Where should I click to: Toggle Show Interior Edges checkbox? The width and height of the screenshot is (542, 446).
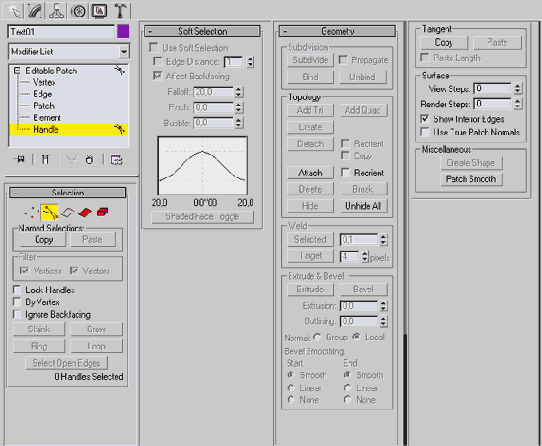(x=424, y=119)
